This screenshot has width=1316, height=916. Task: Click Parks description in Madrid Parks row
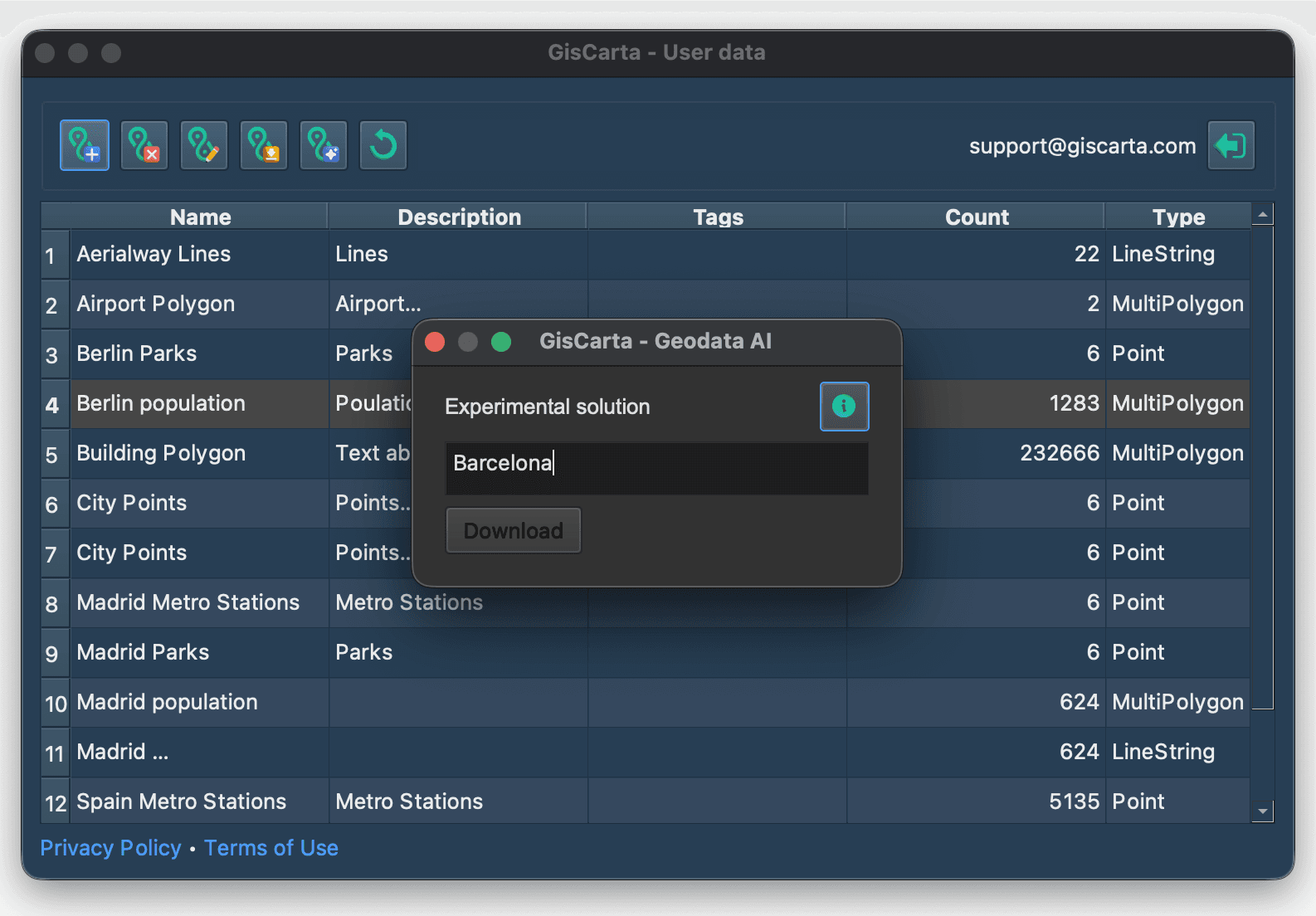[x=364, y=652]
